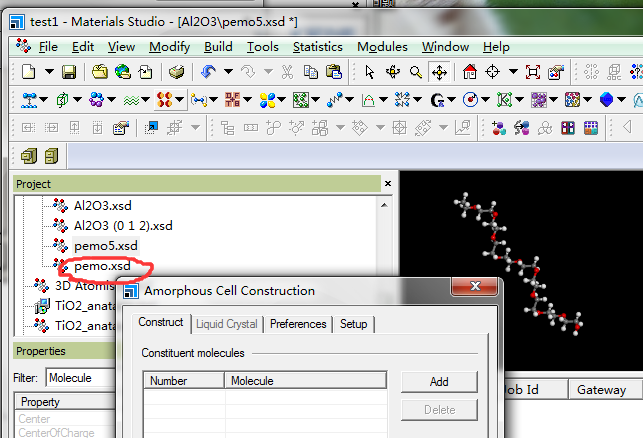Click the Number column header
643x438 pixels.
coord(184,381)
